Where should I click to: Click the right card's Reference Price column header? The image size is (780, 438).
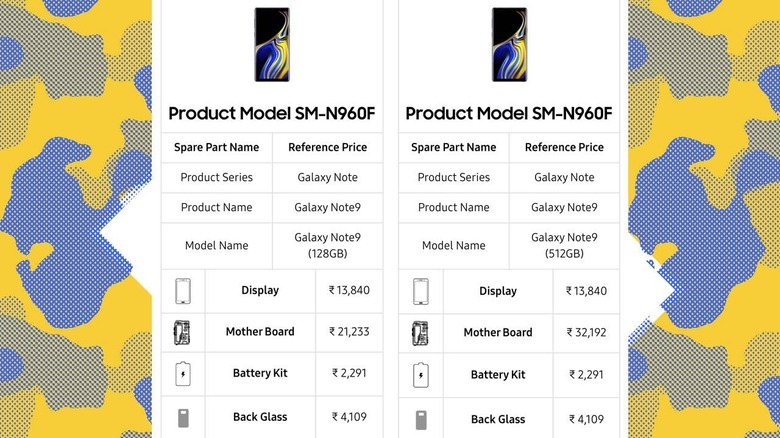pyautogui.click(x=564, y=147)
